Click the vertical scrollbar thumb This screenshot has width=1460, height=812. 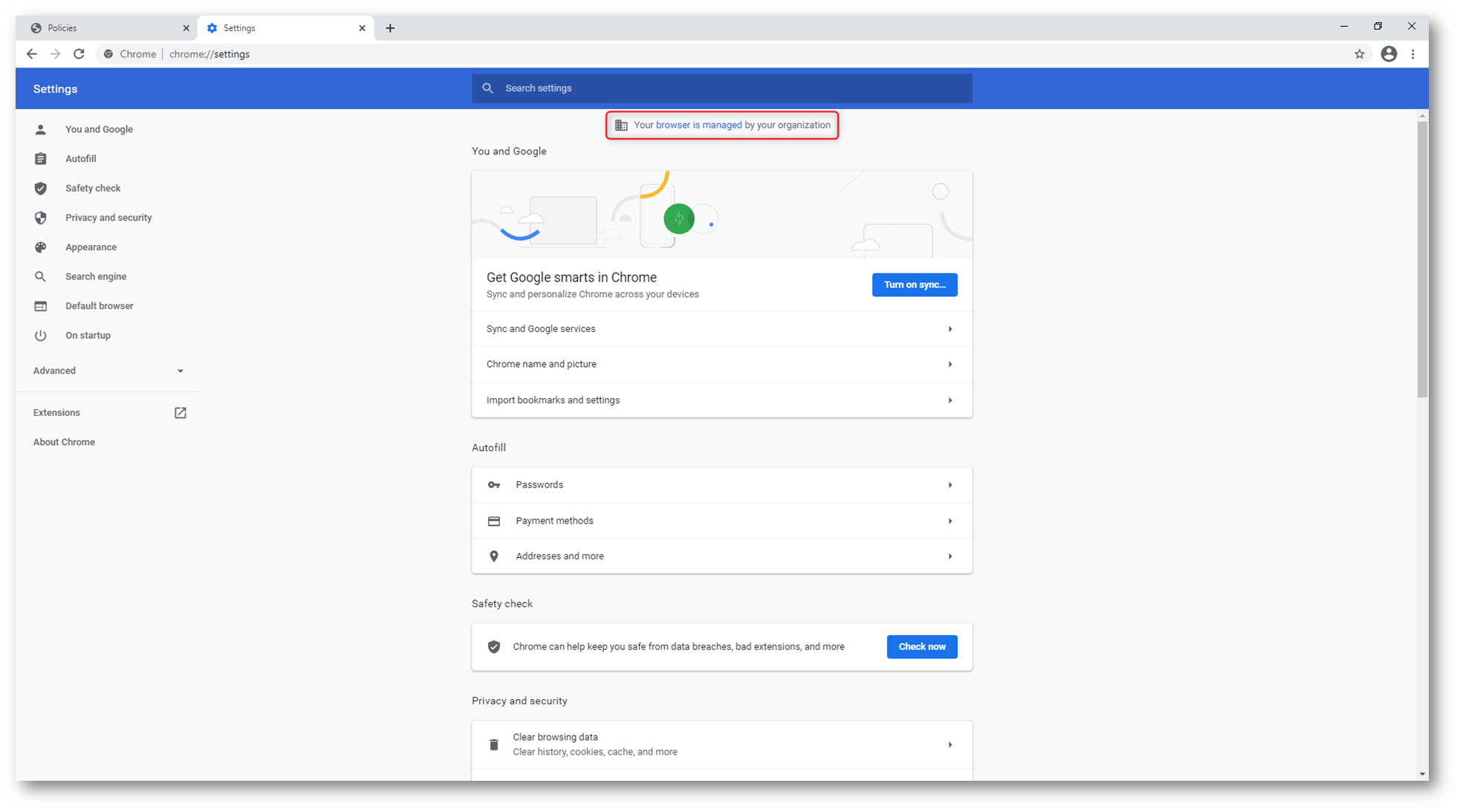tap(1422, 259)
